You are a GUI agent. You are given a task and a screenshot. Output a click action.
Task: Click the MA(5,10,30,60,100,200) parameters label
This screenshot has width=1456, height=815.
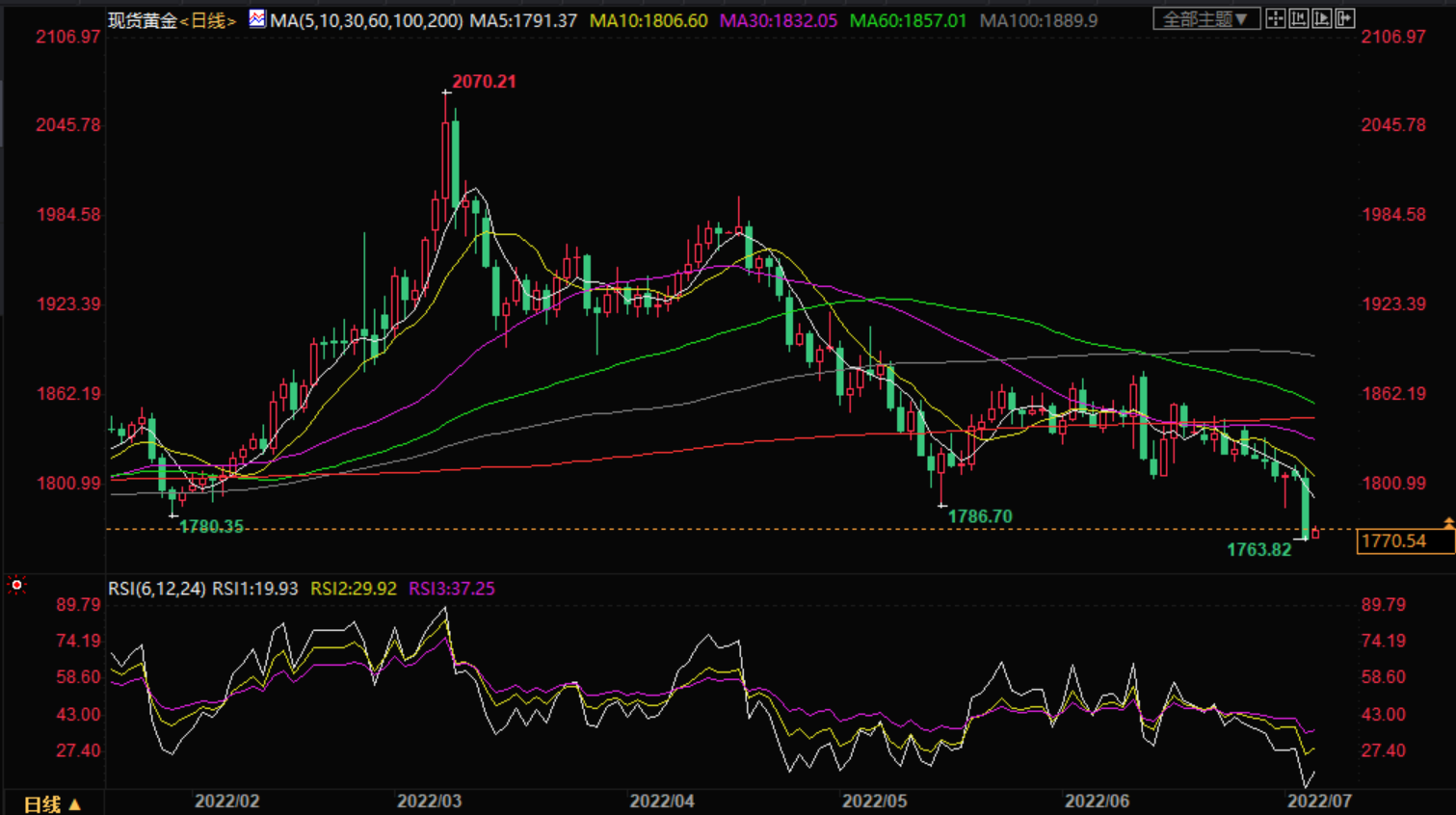pyautogui.click(x=366, y=20)
